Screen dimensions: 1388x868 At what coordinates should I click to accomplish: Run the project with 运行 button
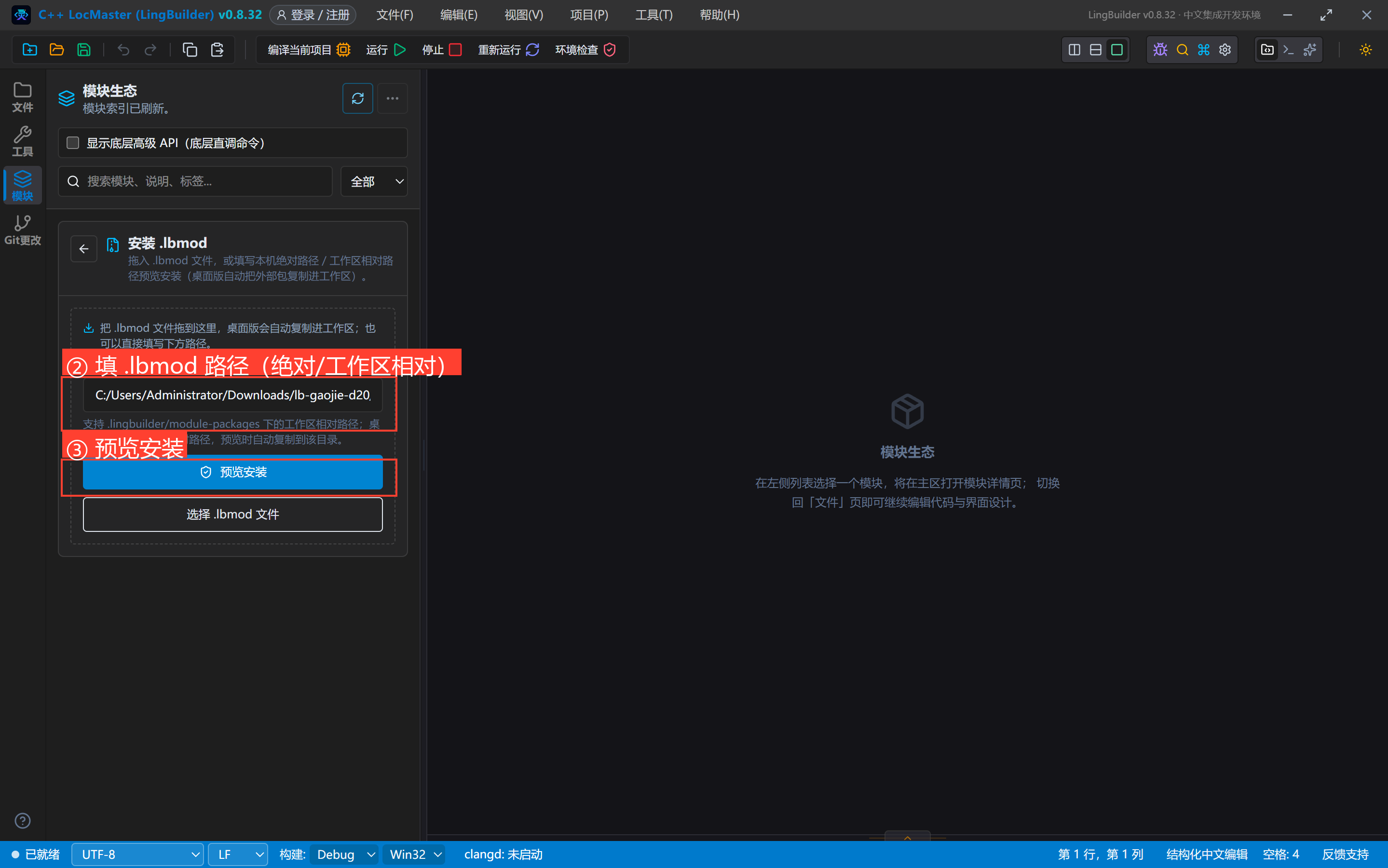(386, 50)
